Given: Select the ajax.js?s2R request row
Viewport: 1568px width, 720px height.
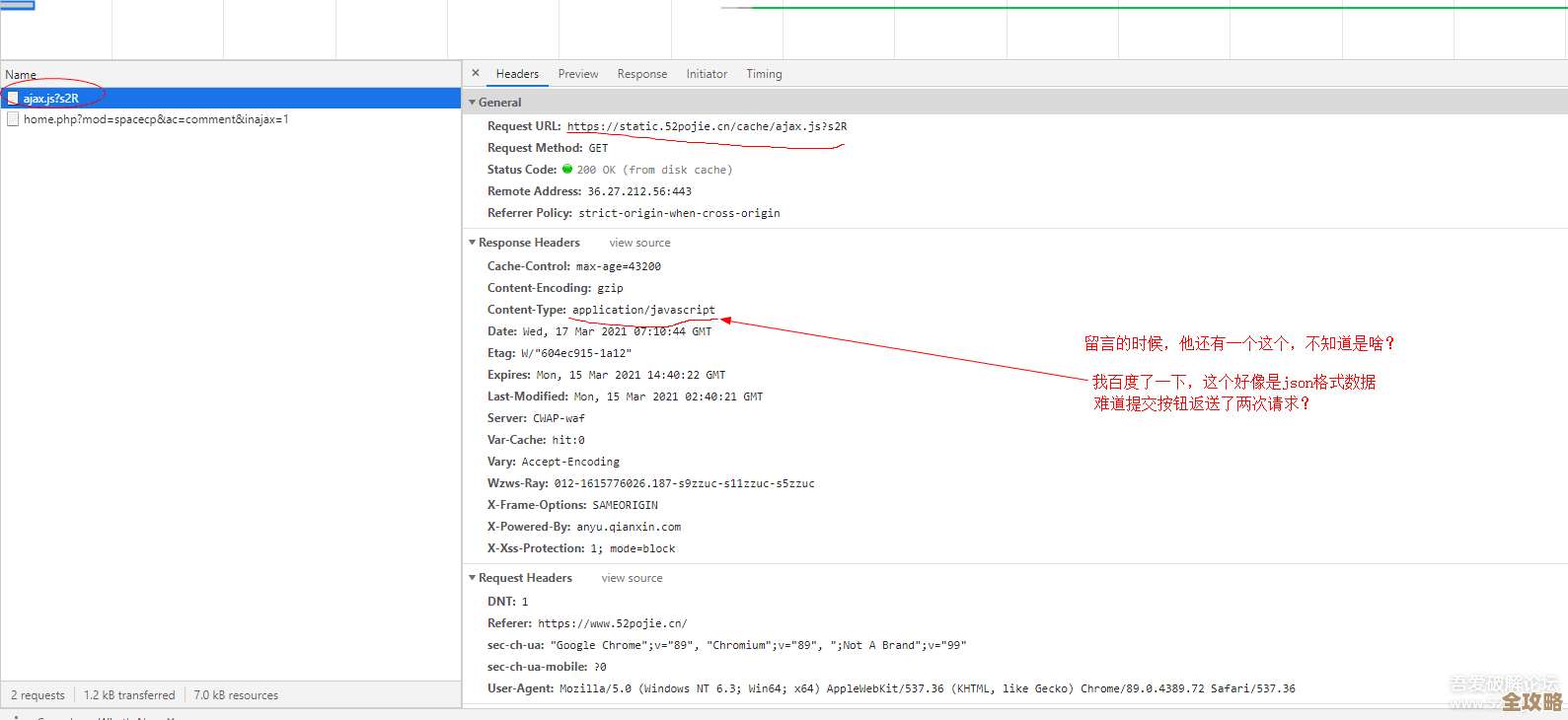Looking at the screenshot, I should pos(231,98).
